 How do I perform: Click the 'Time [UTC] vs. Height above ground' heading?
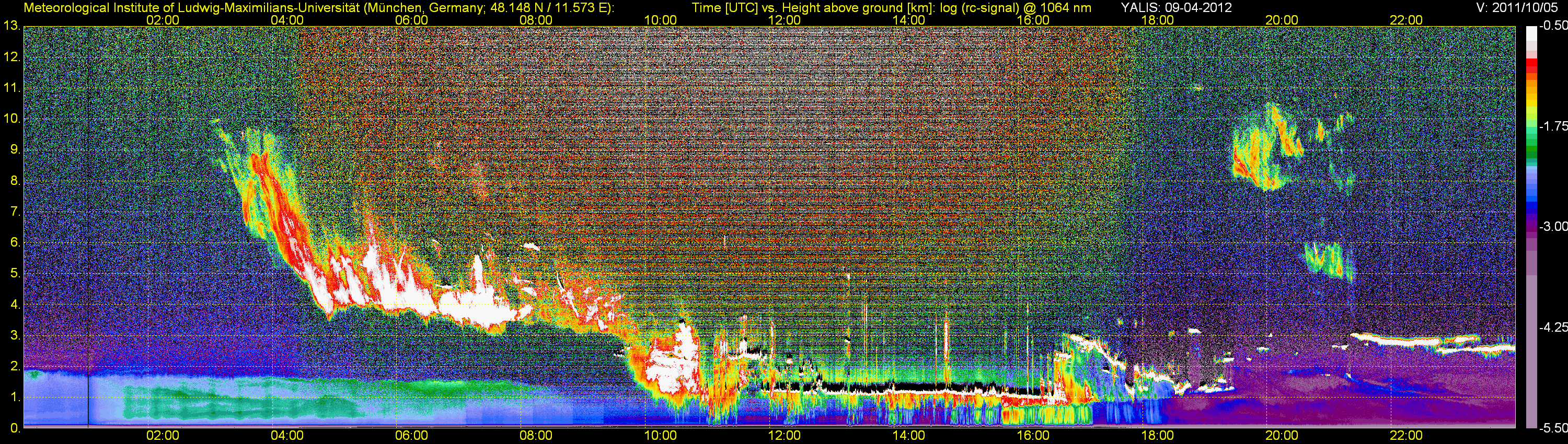coord(891,8)
